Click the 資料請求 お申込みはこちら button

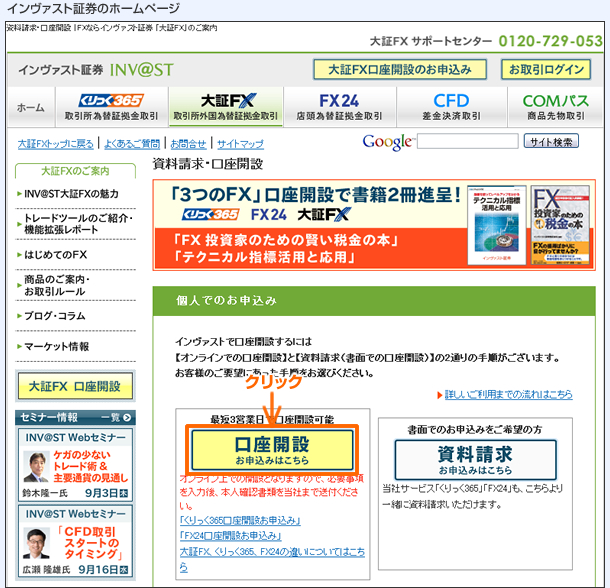point(475,460)
